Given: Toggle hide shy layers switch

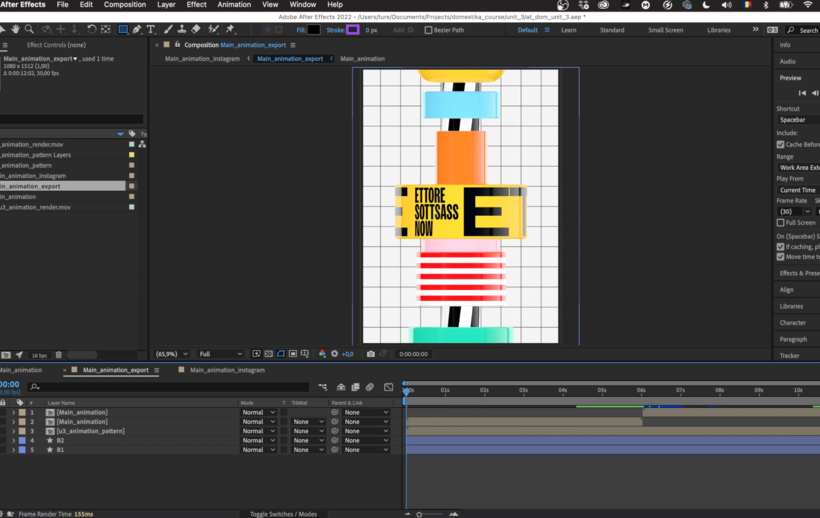Looking at the screenshot, I should coord(341,387).
